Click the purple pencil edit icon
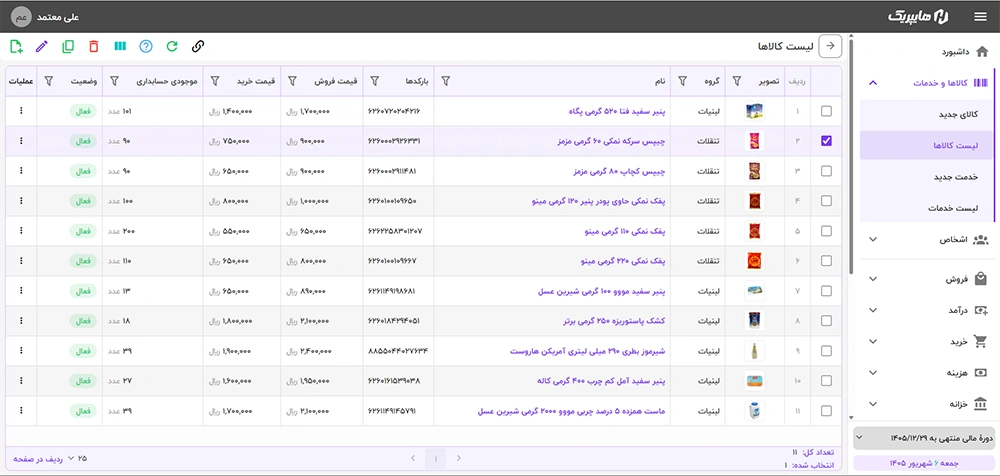 click(x=42, y=46)
